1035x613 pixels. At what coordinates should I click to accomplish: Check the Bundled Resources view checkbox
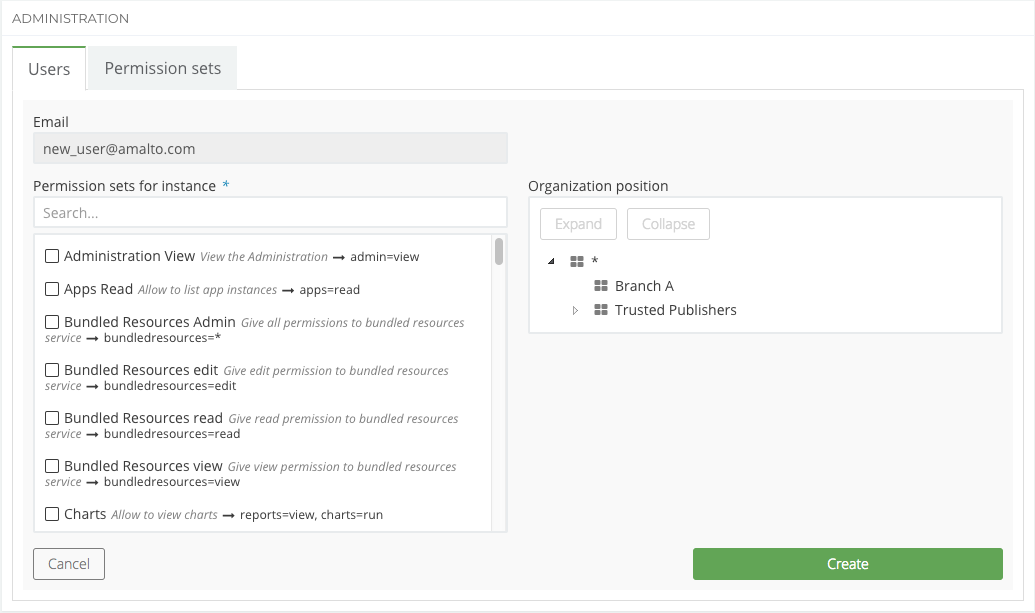tap(53, 467)
